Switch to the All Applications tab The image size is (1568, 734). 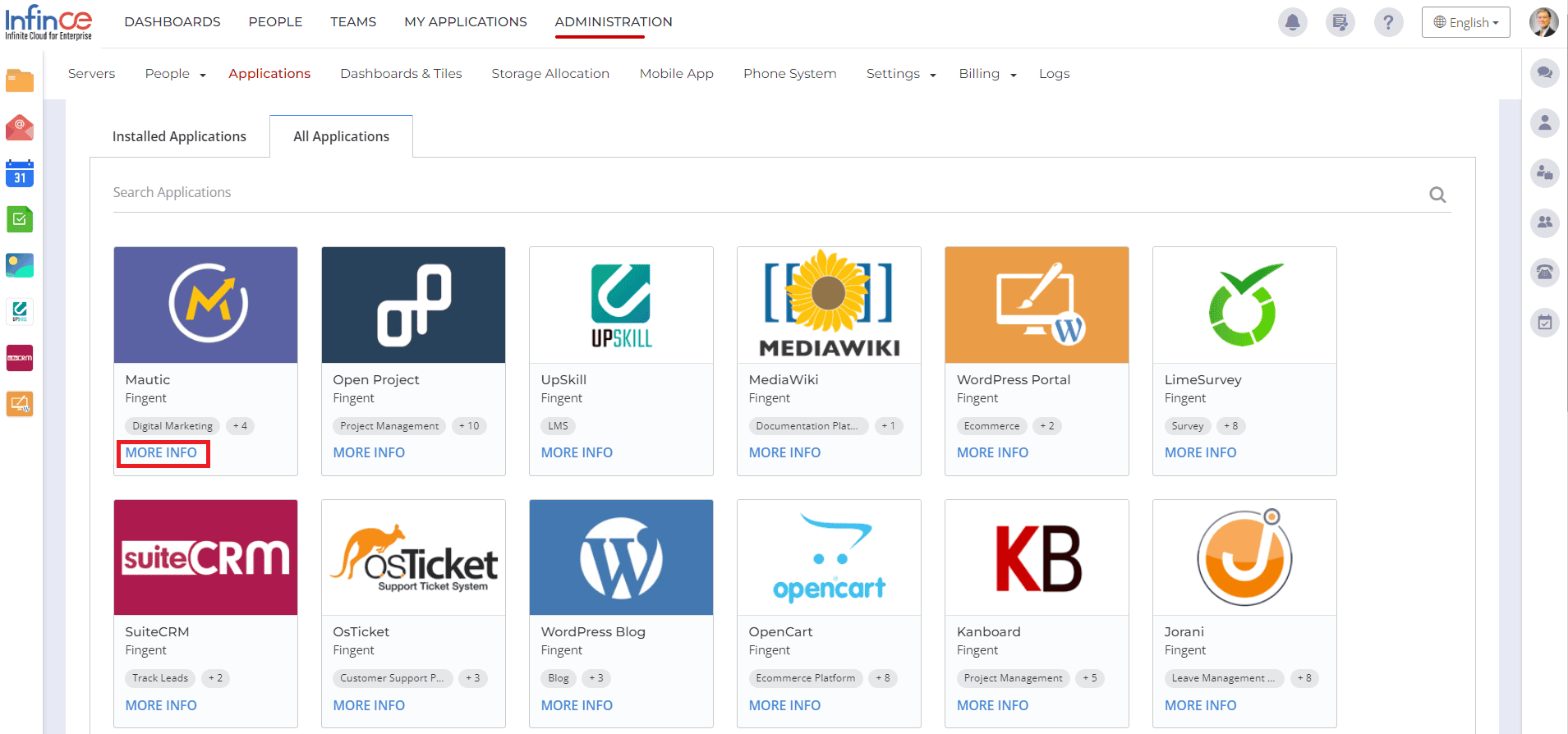pyautogui.click(x=341, y=136)
